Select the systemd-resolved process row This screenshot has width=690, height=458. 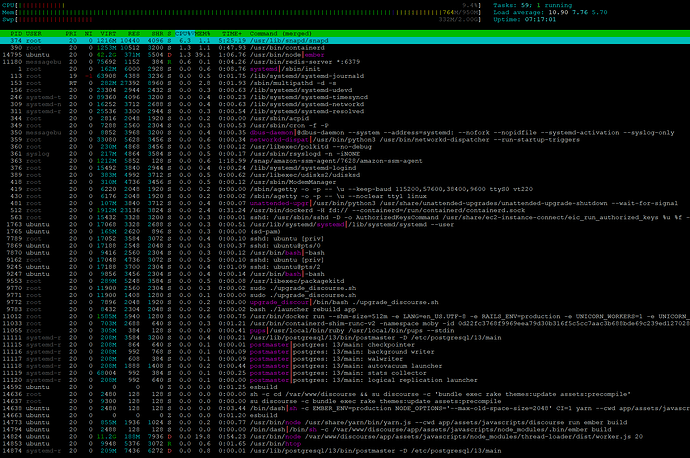(x=345, y=111)
